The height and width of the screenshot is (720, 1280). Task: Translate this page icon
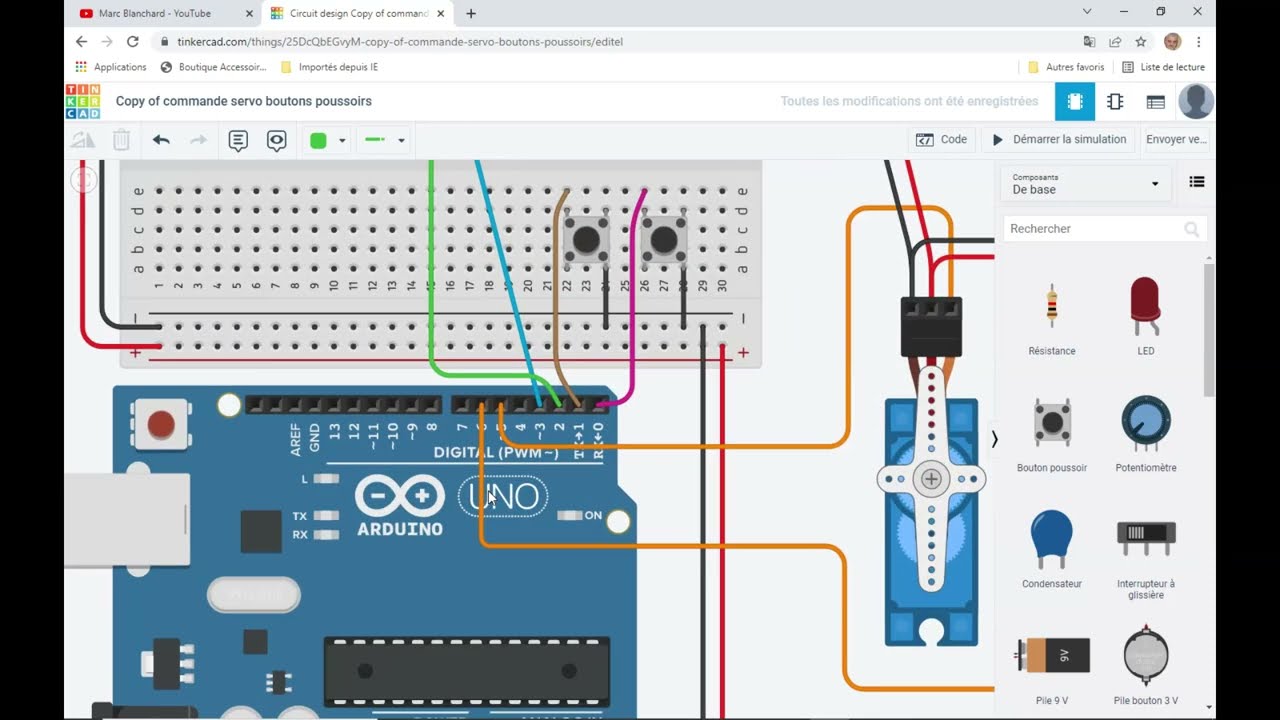pos(1089,42)
